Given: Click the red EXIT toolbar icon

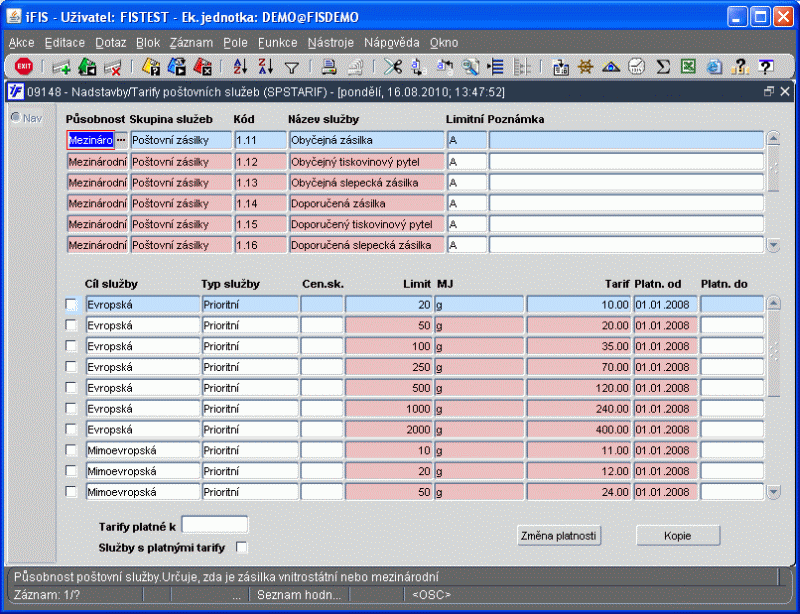Looking at the screenshot, I should [23, 67].
